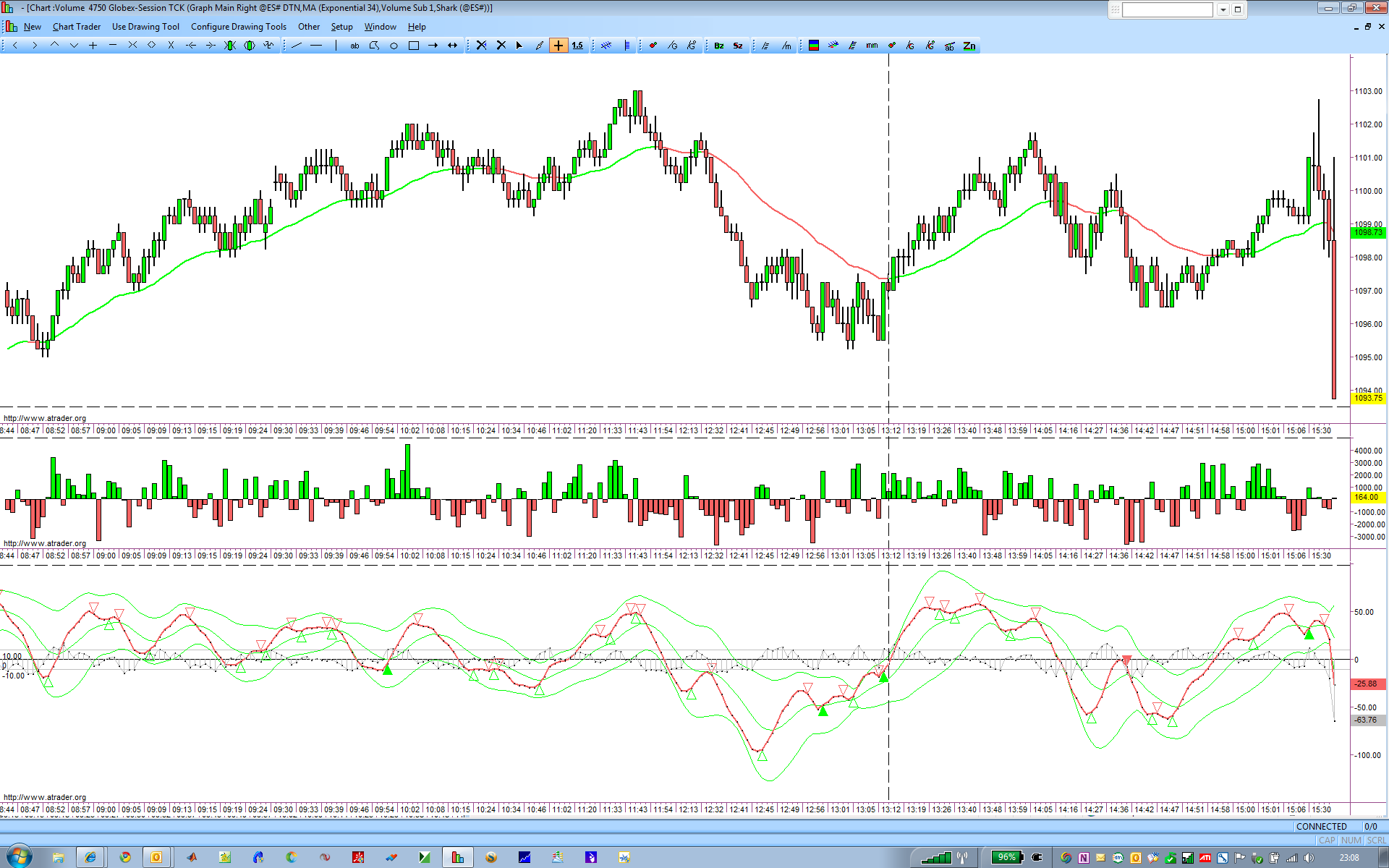Select the circle drawing tool
Viewport: 1389px width, 868px height.
(x=394, y=46)
